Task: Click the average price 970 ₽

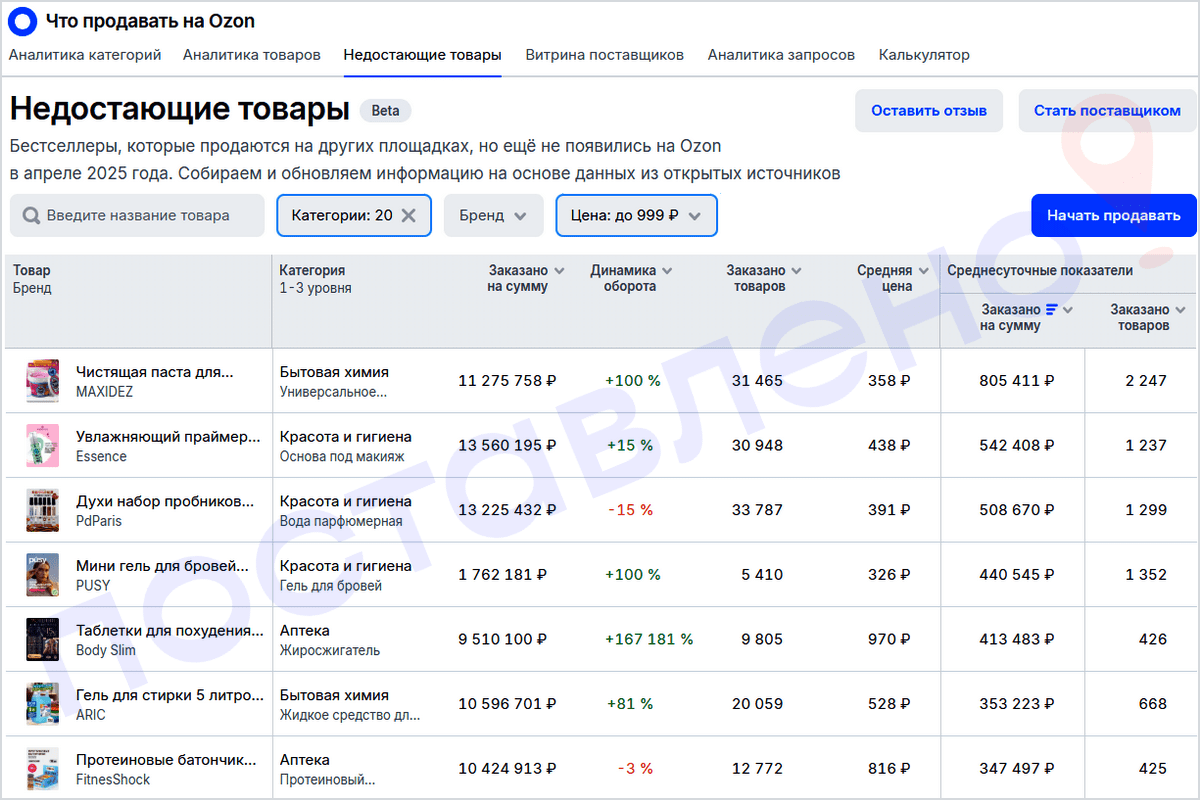Action: (x=889, y=639)
